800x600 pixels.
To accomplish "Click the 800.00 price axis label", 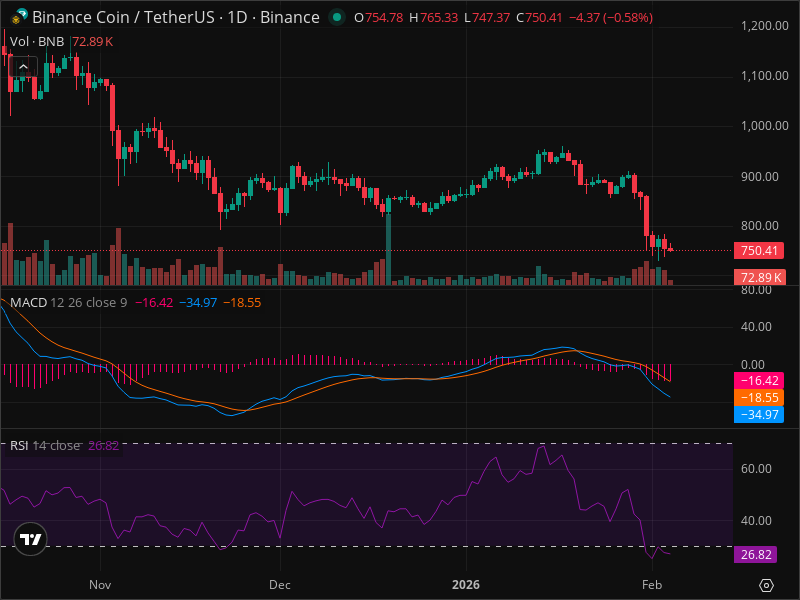I will pos(760,226).
